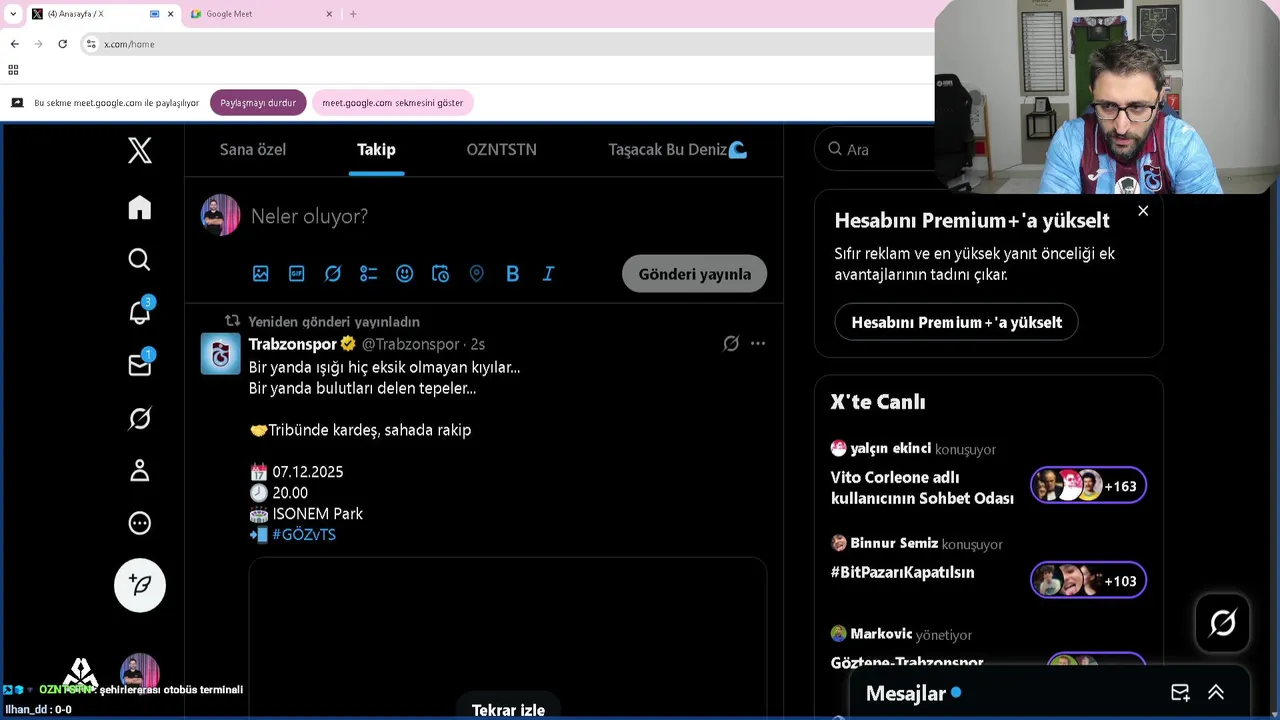Close the Anasayfa / X browser tab
This screenshot has height=720, width=1280.
pos(170,14)
